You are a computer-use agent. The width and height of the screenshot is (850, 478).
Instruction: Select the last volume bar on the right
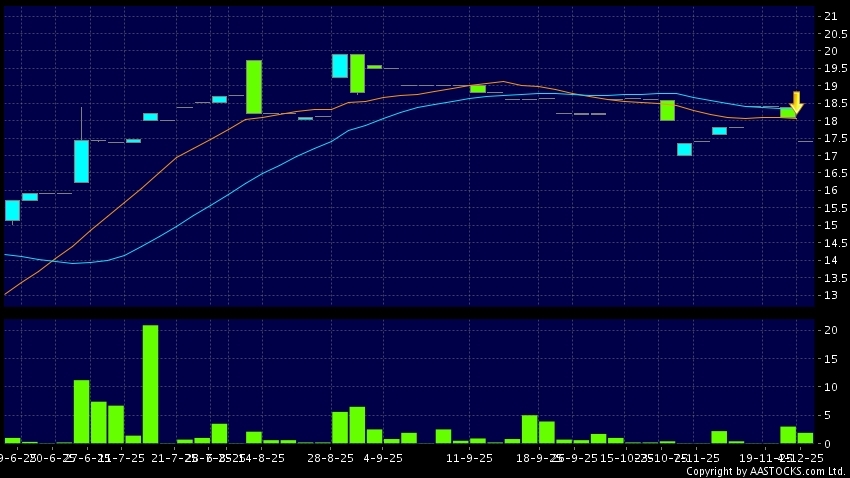(805, 437)
